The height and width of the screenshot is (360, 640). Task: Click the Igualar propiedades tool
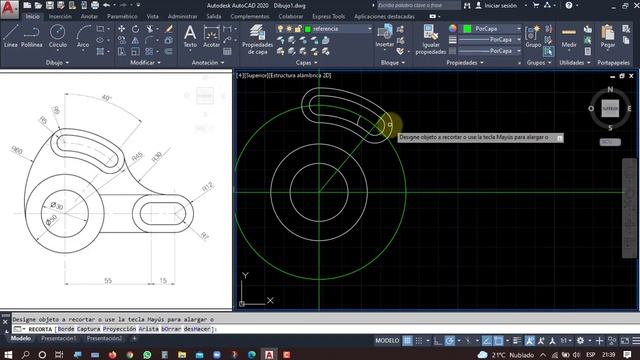[x=431, y=39]
